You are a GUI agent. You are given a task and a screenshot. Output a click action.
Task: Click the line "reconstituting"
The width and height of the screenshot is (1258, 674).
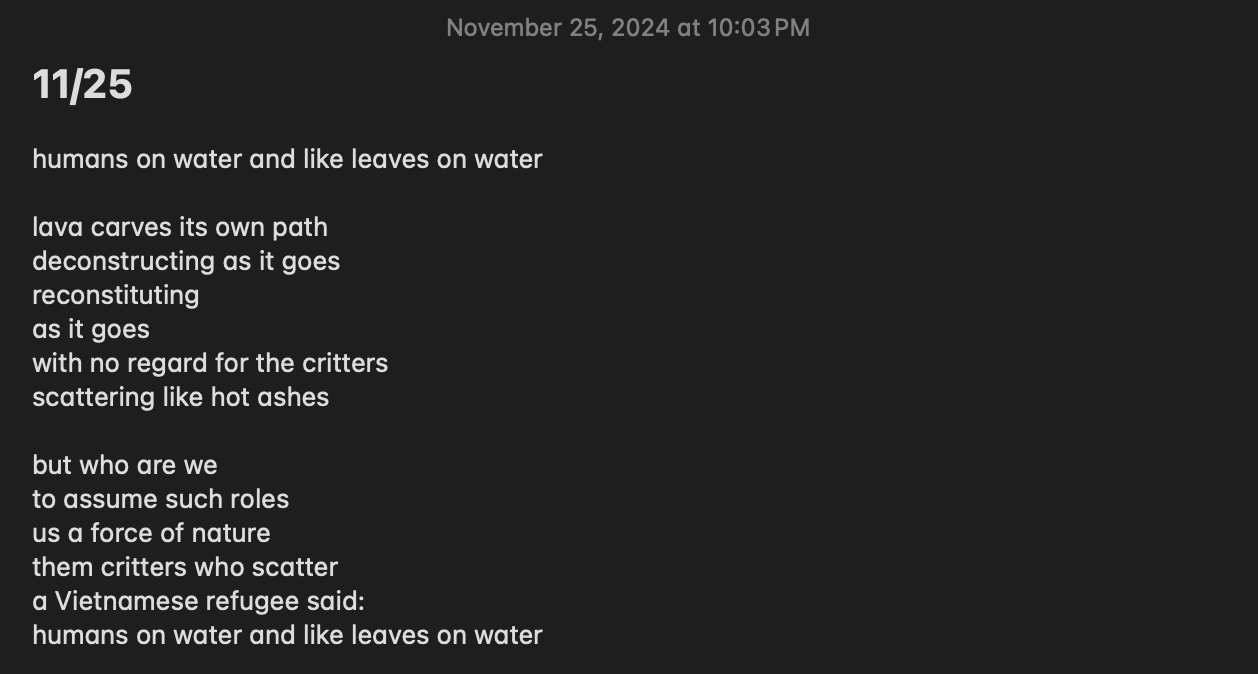(116, 295)
